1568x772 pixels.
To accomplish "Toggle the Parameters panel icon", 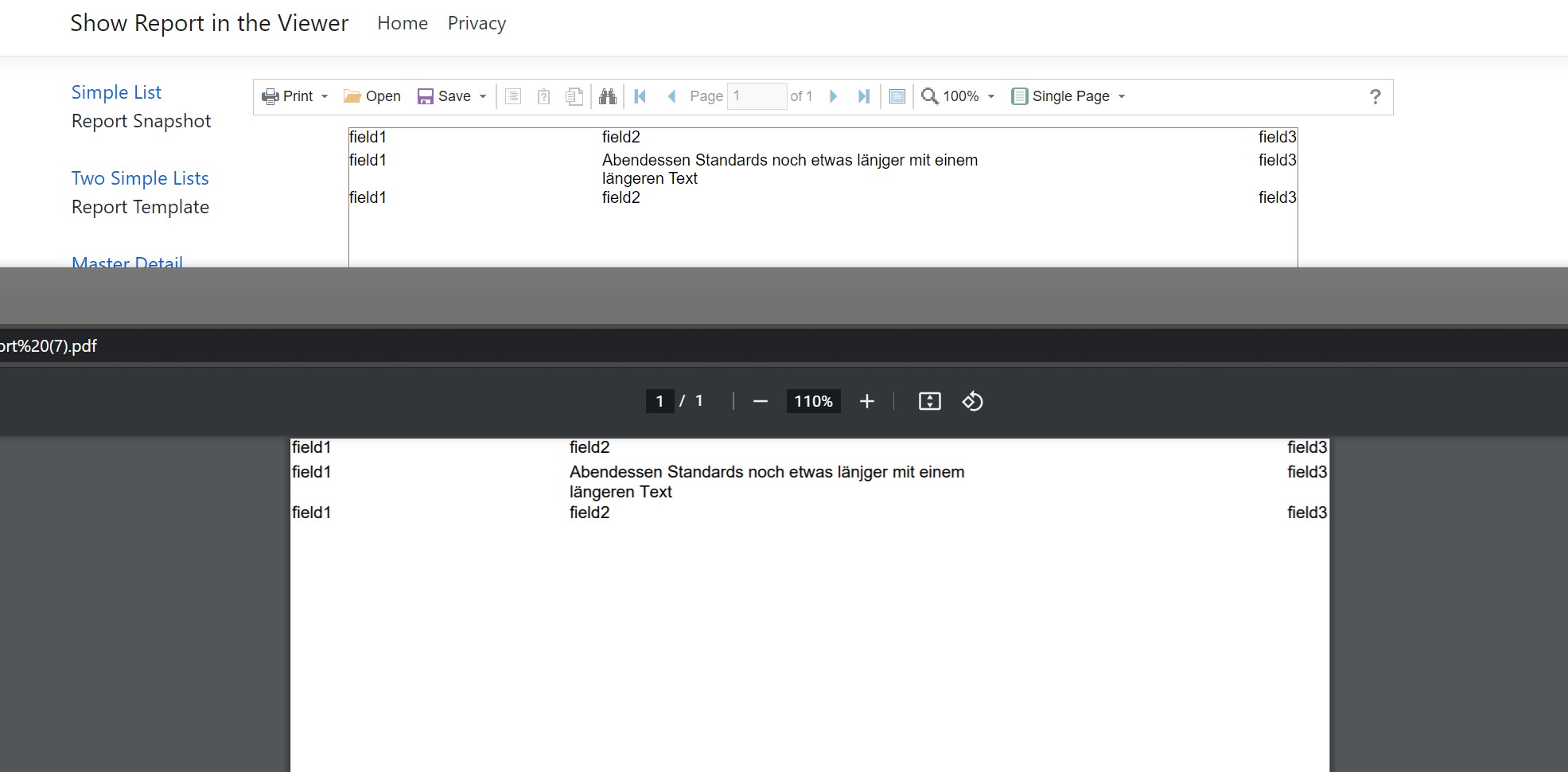I will pos(543,96).
